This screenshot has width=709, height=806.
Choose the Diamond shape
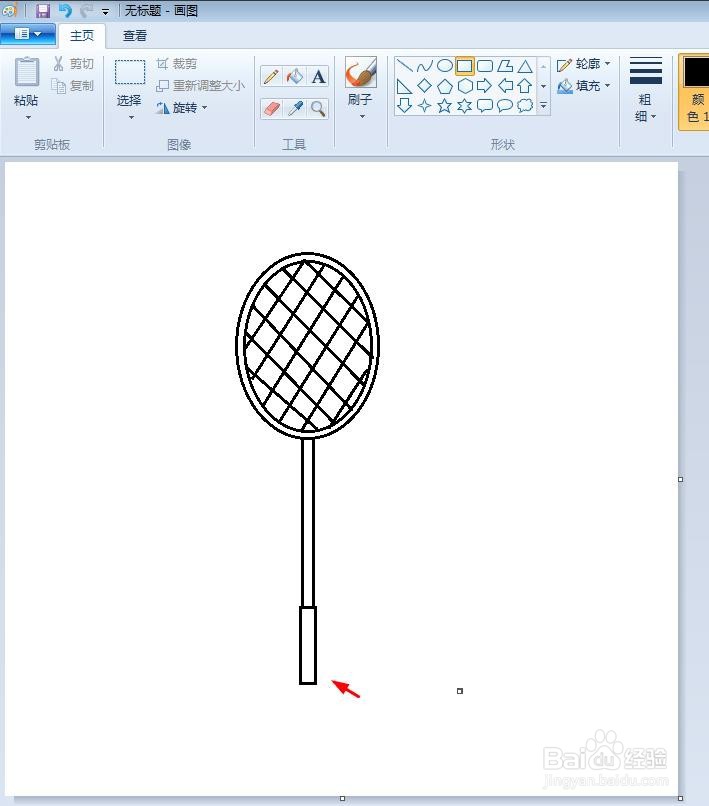click(425, 86)
